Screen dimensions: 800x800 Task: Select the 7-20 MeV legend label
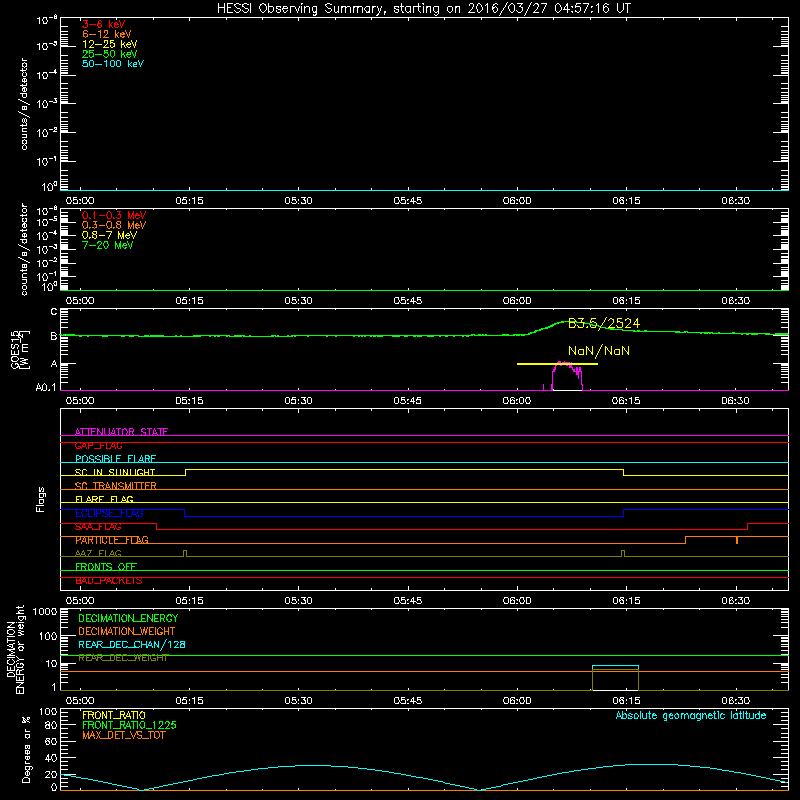click(107, 245)
